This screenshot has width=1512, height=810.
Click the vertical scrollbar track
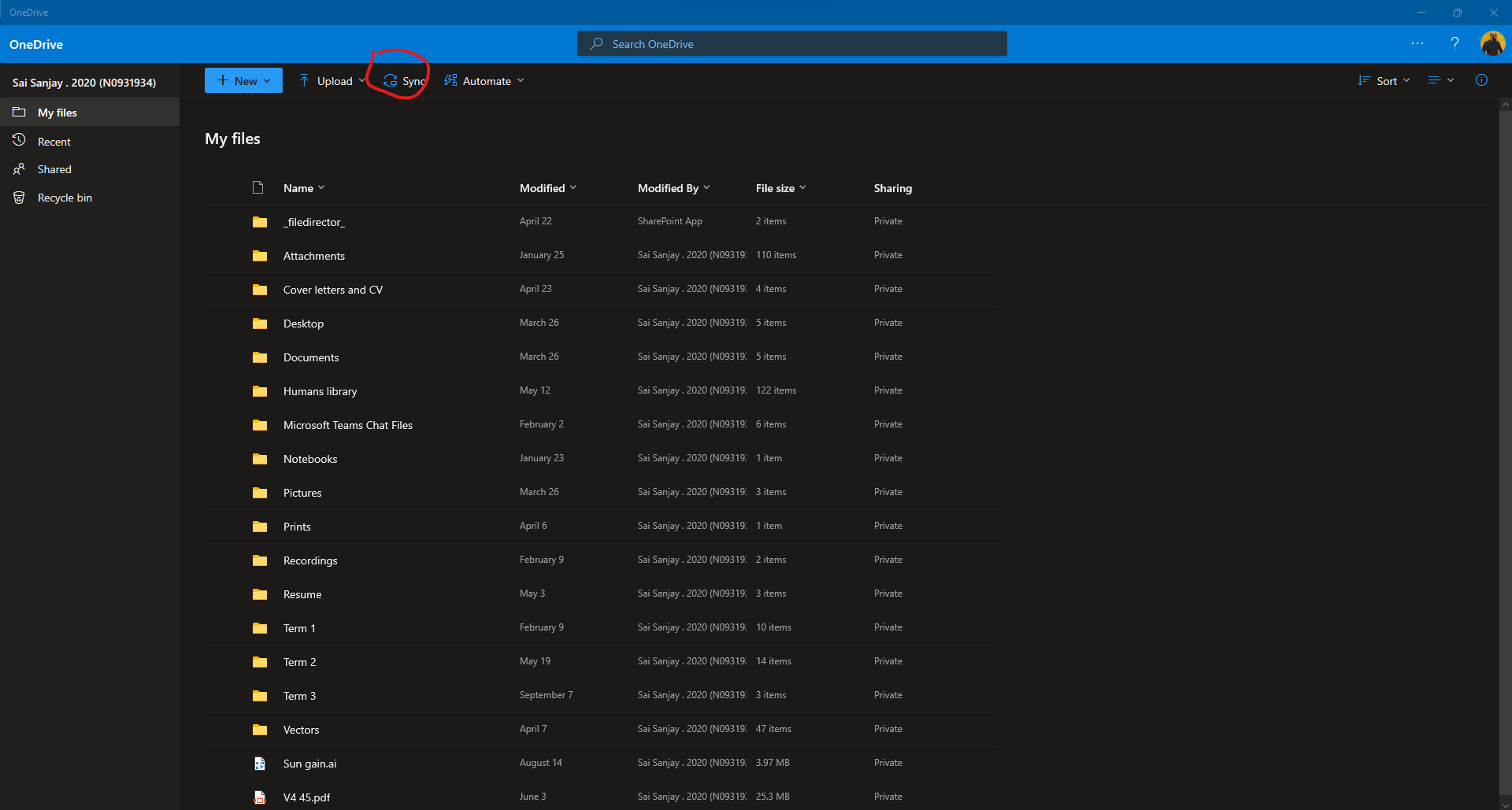(1505, 454)
